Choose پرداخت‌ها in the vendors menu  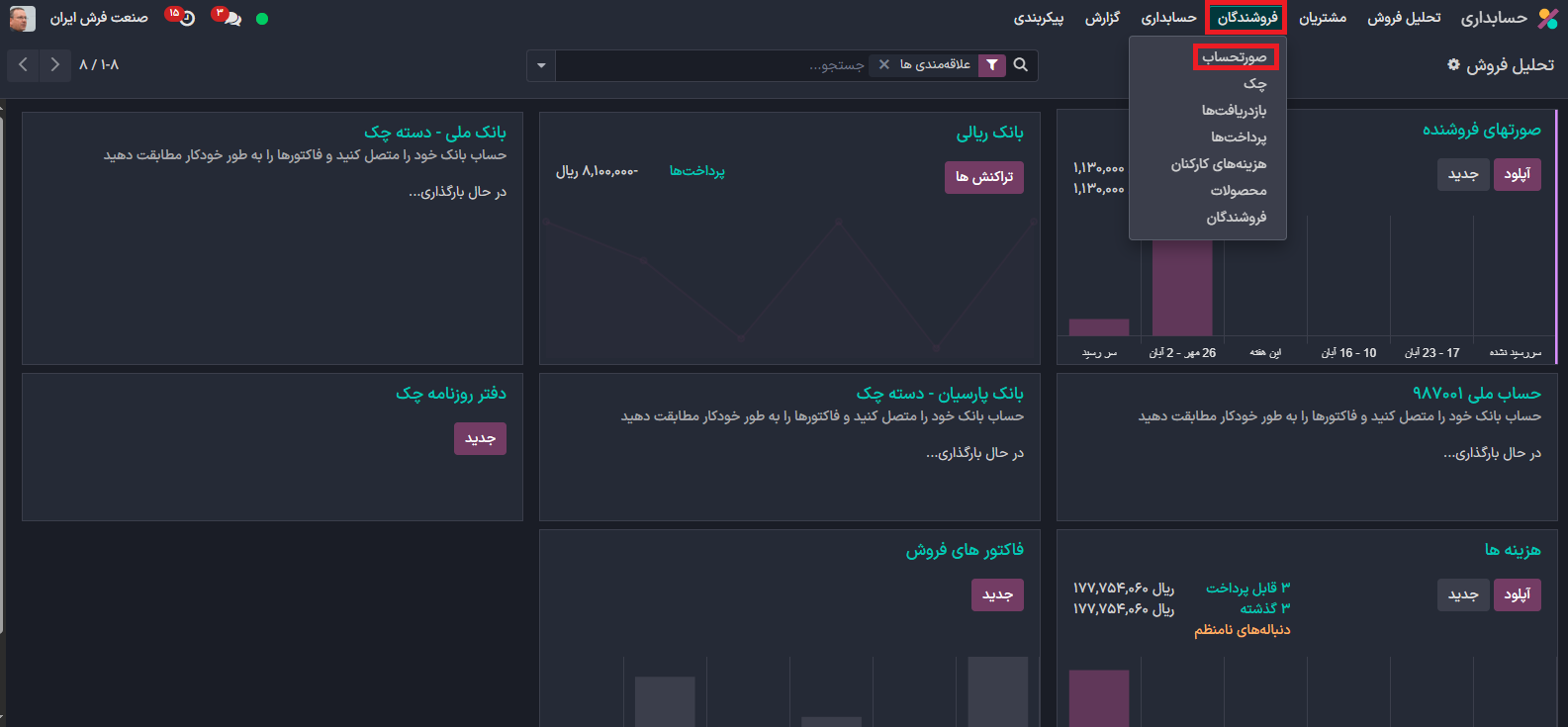point(1238,137)
